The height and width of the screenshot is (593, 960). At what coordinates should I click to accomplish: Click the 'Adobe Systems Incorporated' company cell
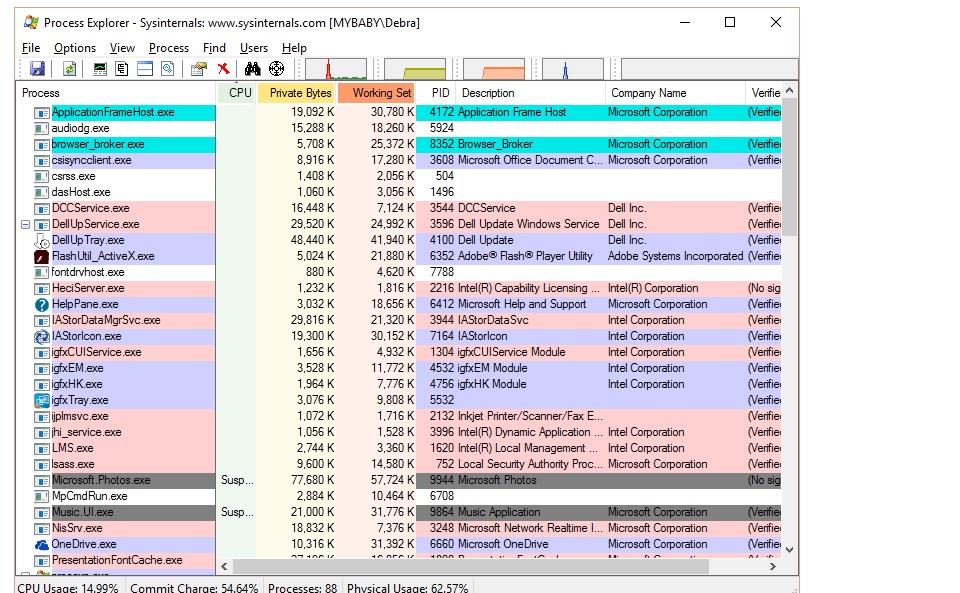click(675, 256)
